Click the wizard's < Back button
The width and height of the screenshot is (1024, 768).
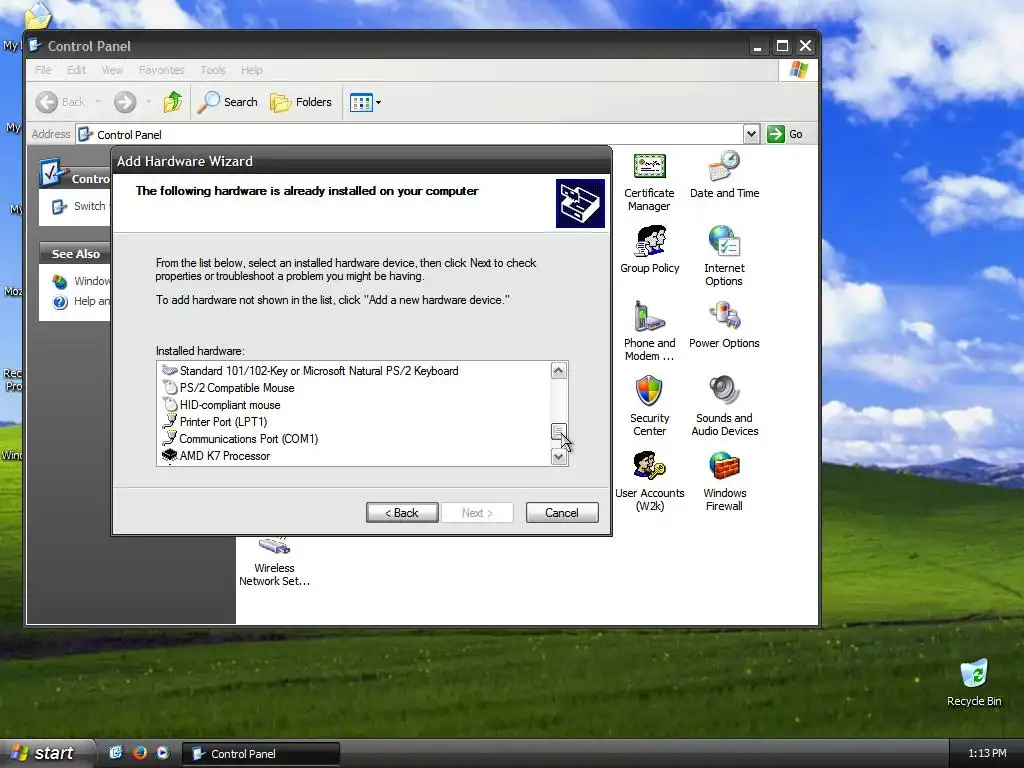pyautogui.click(x=402, y=513)
